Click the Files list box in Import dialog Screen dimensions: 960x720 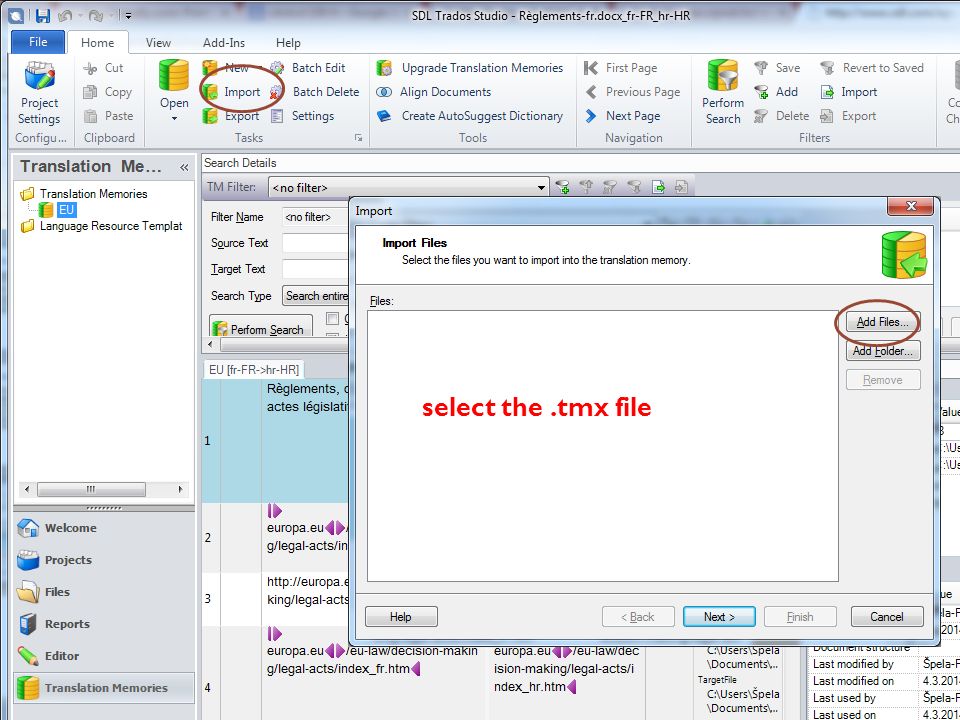tap(602, 446)
